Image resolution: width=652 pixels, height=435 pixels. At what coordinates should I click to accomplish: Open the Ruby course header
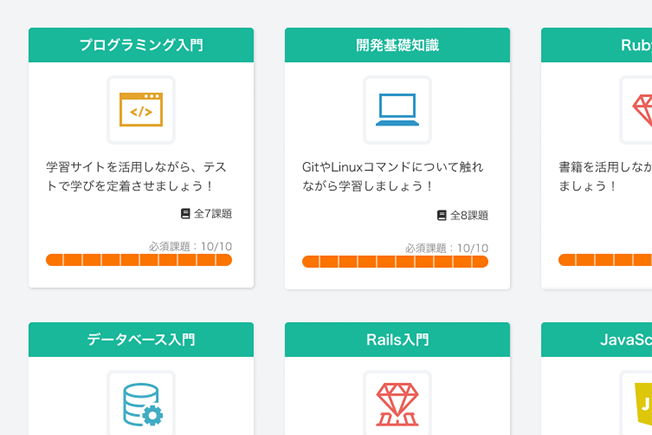coord(596,45)
